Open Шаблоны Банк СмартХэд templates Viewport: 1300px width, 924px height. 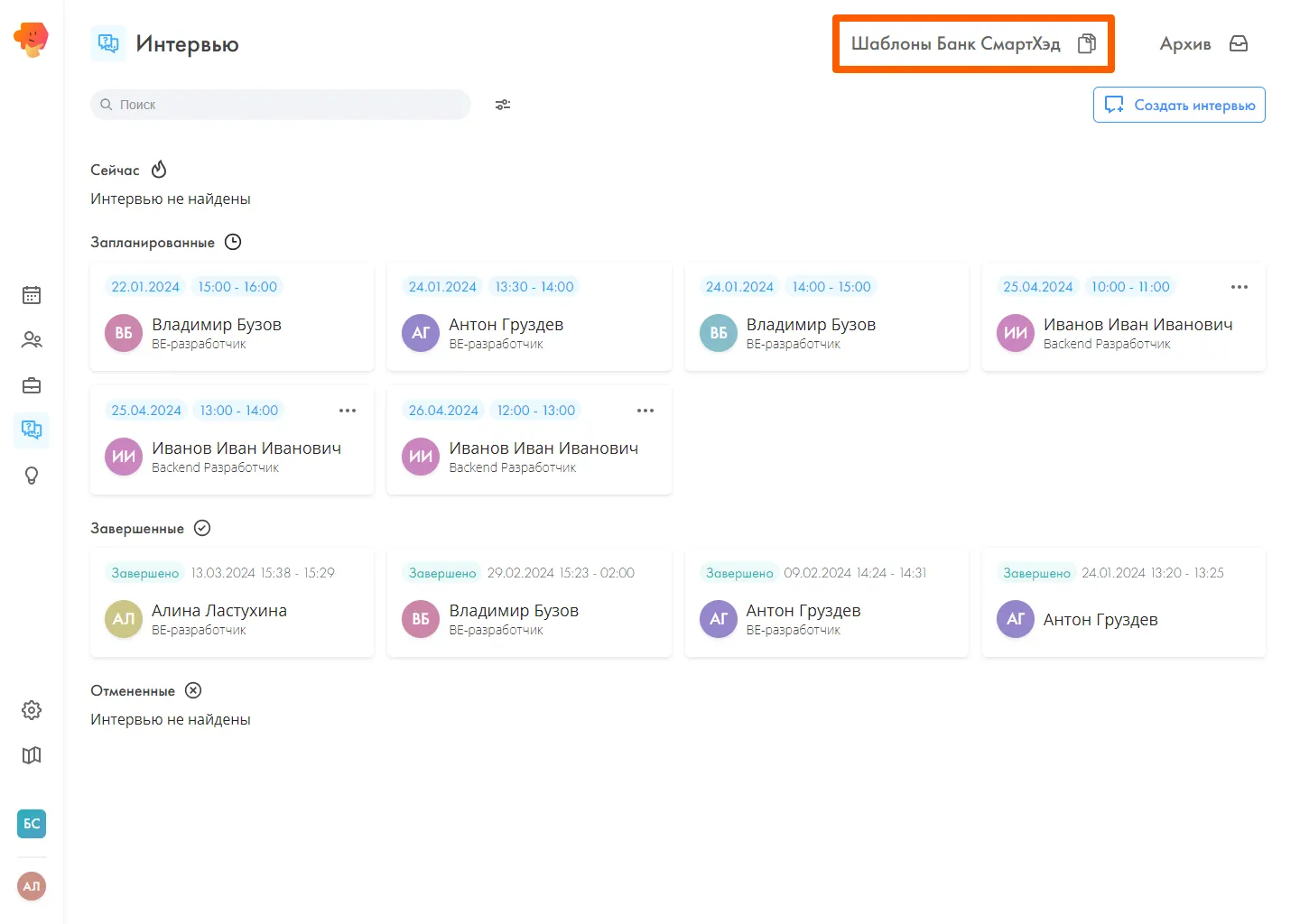coord(973,43)
